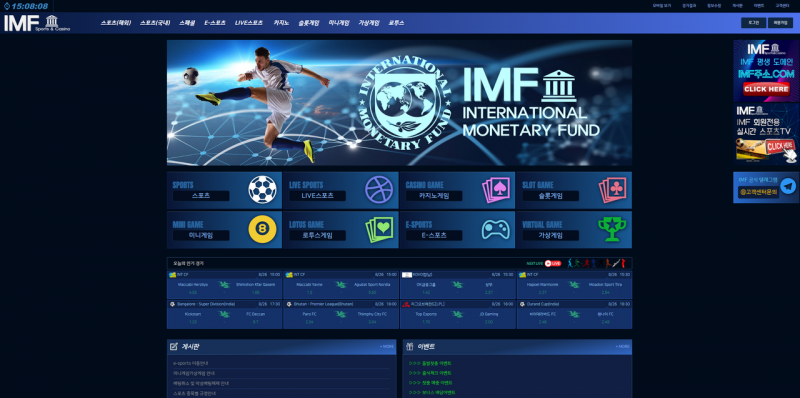Open the e-sports 이용안내 notice link
800x398 pixels.
[x=191, y=363]
